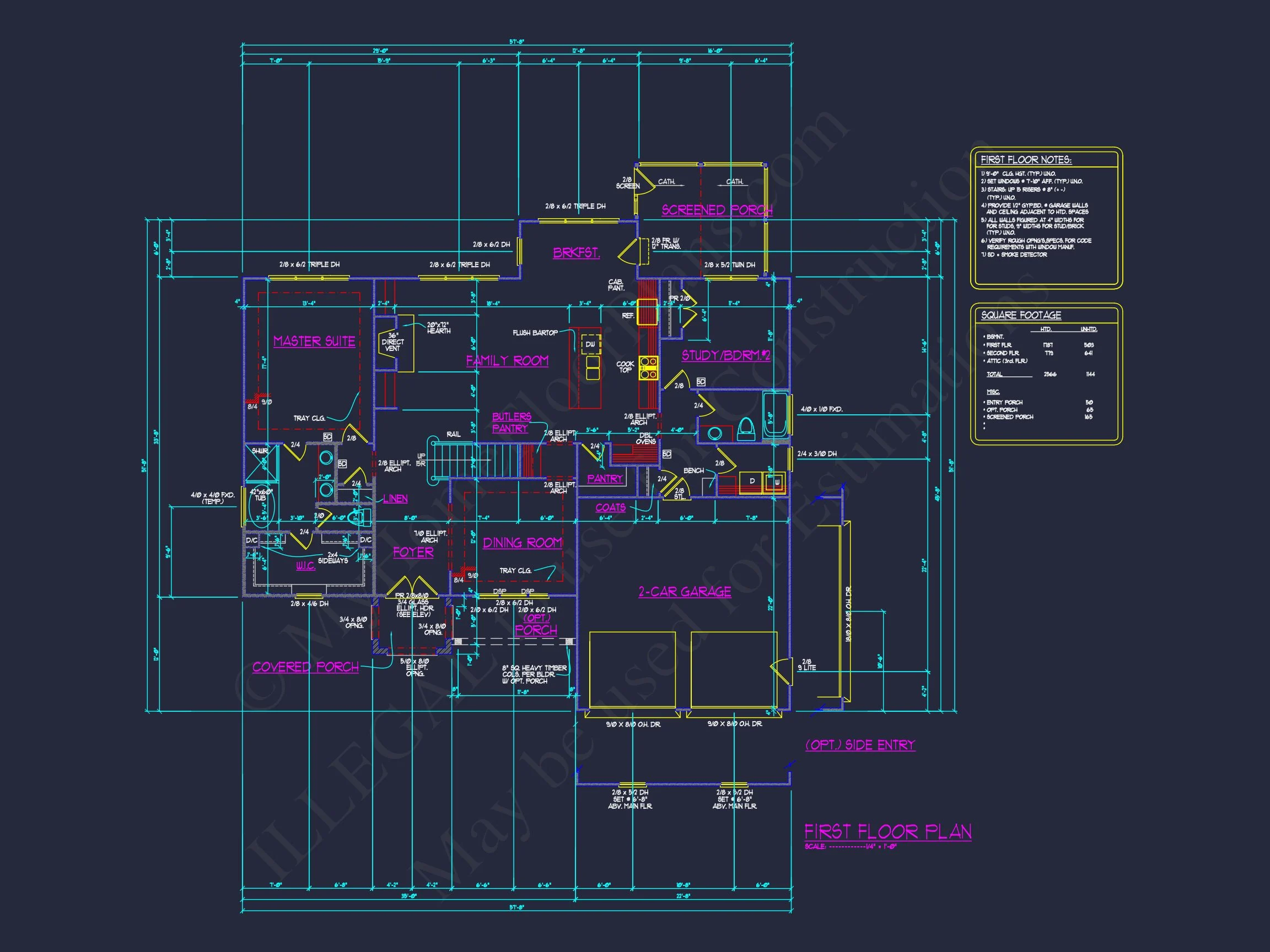
Task: Click the toilet symbol near Study/Bdrm 2
Action: coord(746,428)
